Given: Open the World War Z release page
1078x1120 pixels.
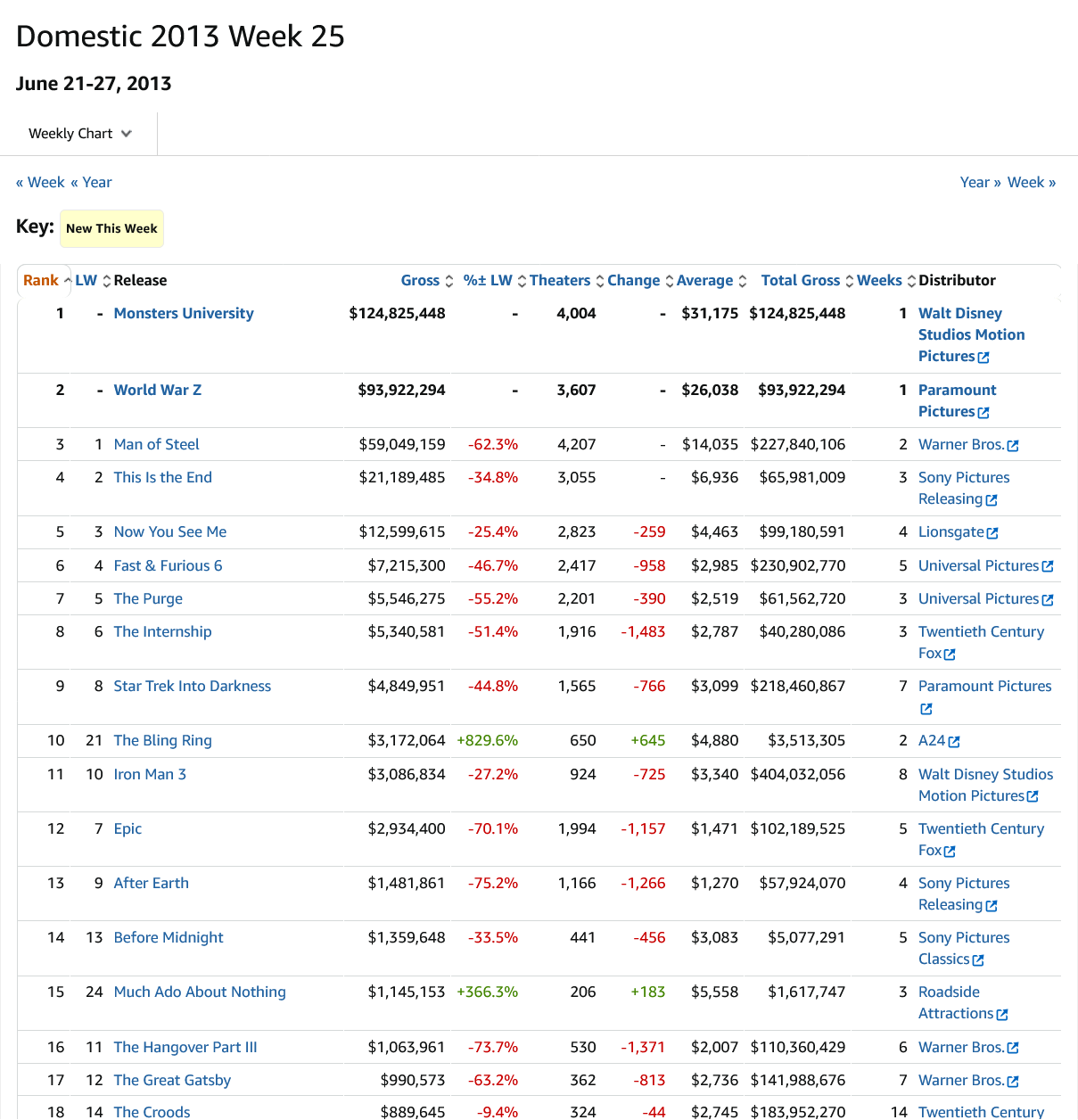Looking at the screenshot, I should (158, 390).
